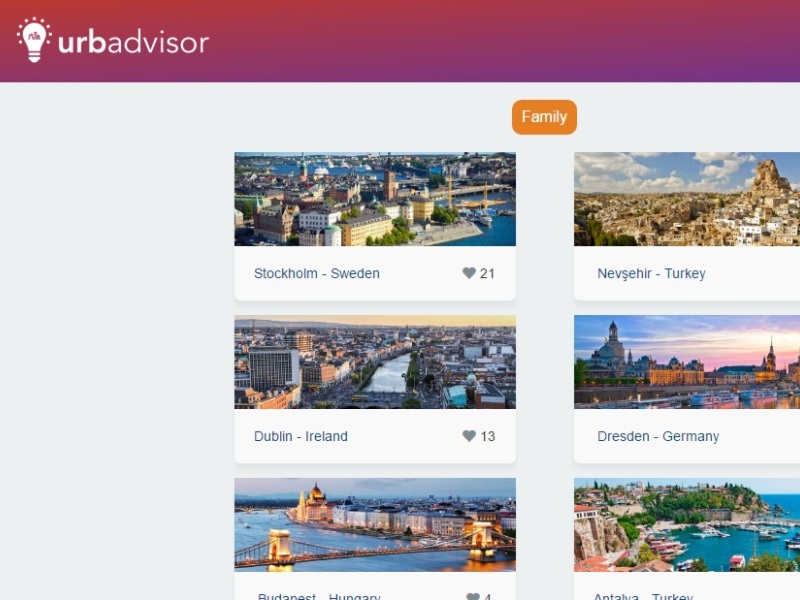
Task: Like Stockholm using its heart icon
Action: point(469,273)
